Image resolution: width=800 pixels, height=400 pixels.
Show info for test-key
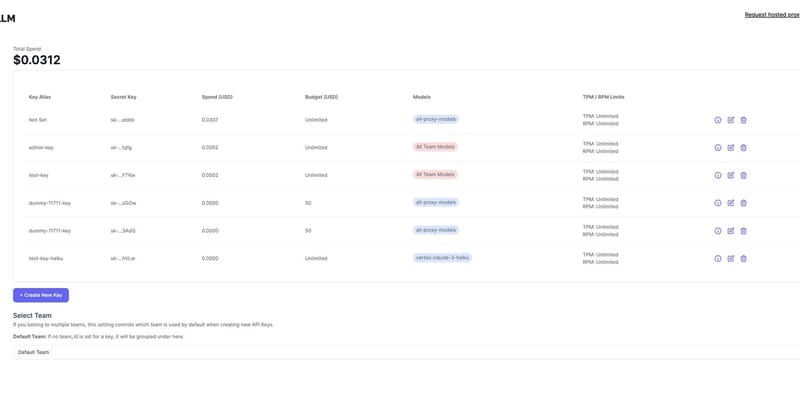click(717, 176)
